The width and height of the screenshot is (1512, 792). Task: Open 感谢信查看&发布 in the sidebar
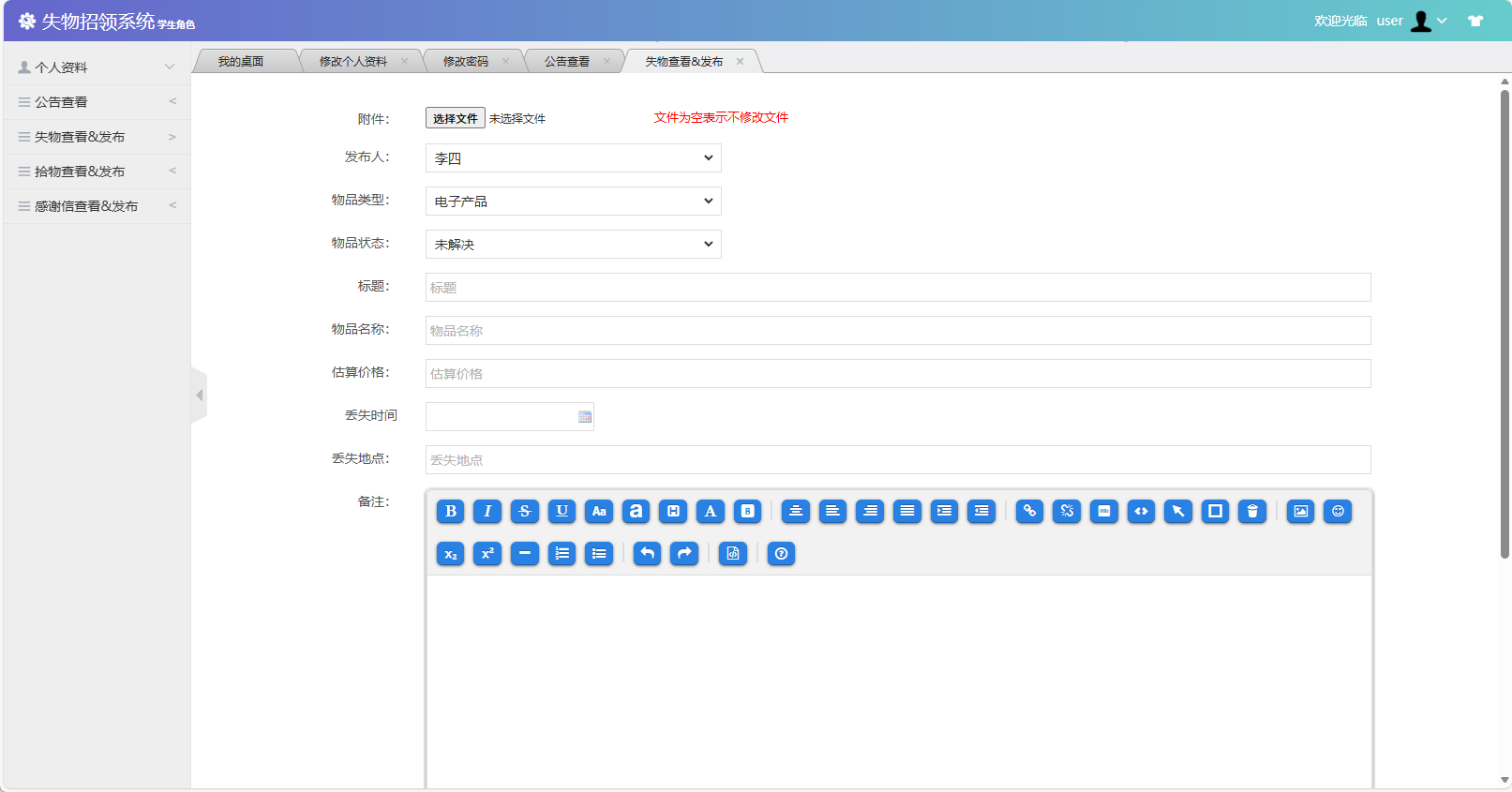click(86, 206)
